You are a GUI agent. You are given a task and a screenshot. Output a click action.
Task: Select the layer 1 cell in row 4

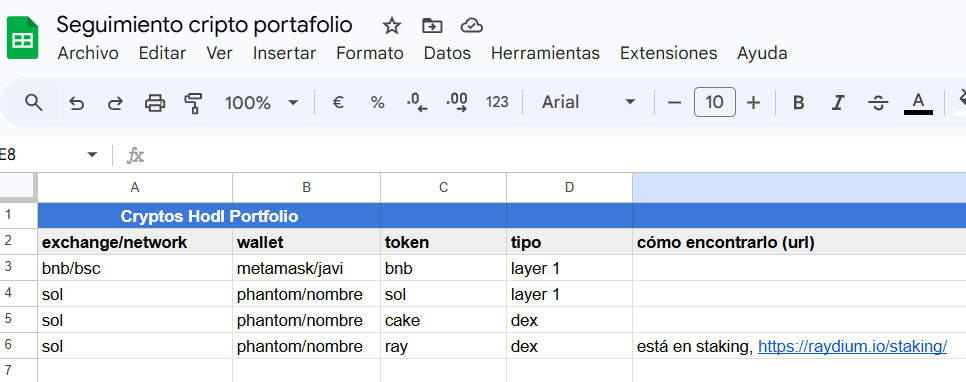pos(569,294)
